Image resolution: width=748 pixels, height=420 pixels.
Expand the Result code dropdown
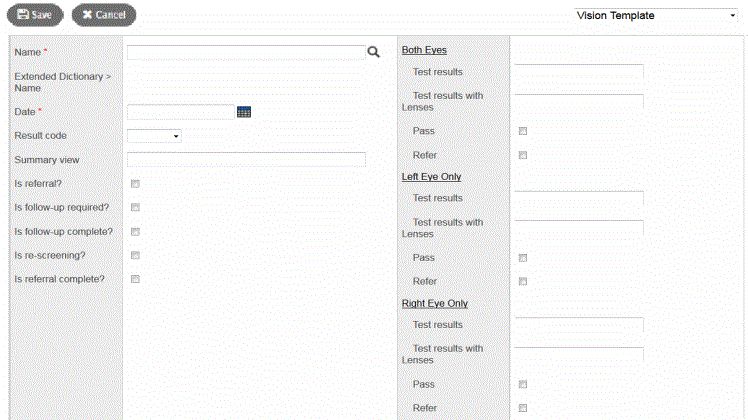[155, 135]
